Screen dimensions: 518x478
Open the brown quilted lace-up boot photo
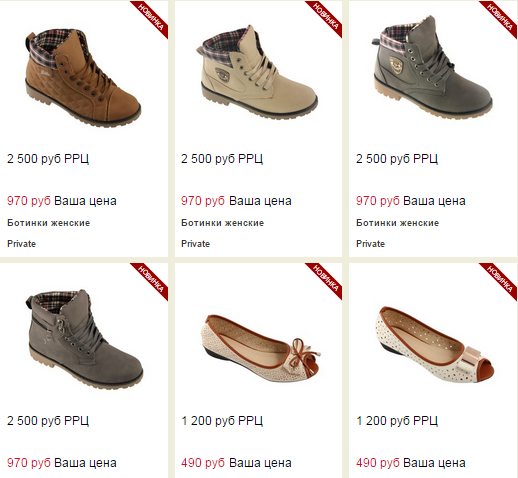(x=83, y=78)
